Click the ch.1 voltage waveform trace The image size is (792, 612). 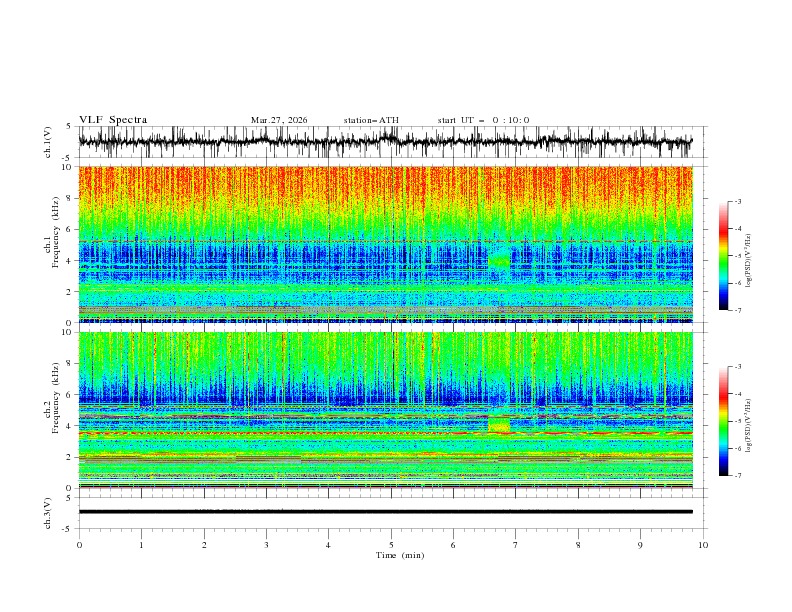[x=385, y=142]
